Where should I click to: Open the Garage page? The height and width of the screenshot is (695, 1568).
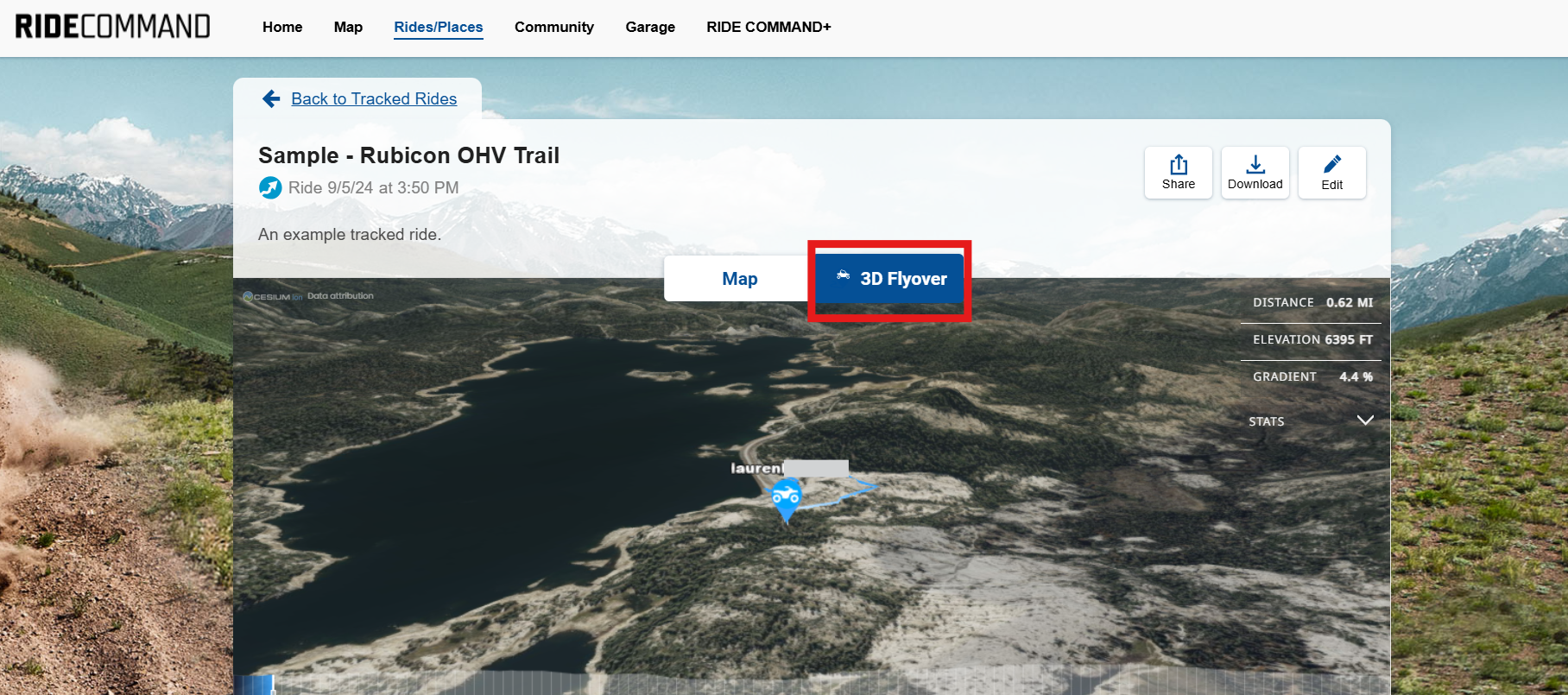(x=650, y=27)
